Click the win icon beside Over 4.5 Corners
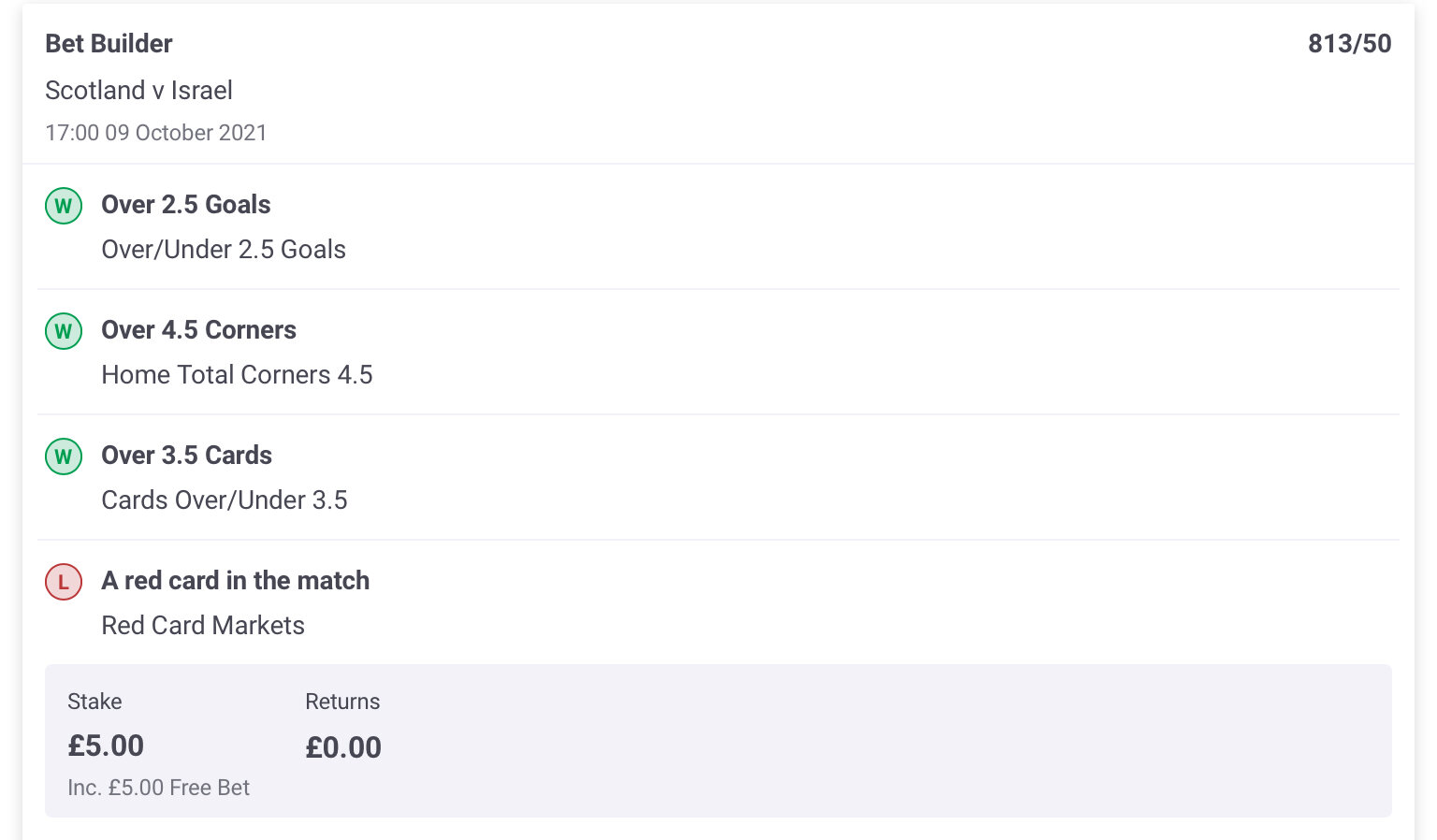The height and width of the screenshot is (840, 1437). coord(64,331)
